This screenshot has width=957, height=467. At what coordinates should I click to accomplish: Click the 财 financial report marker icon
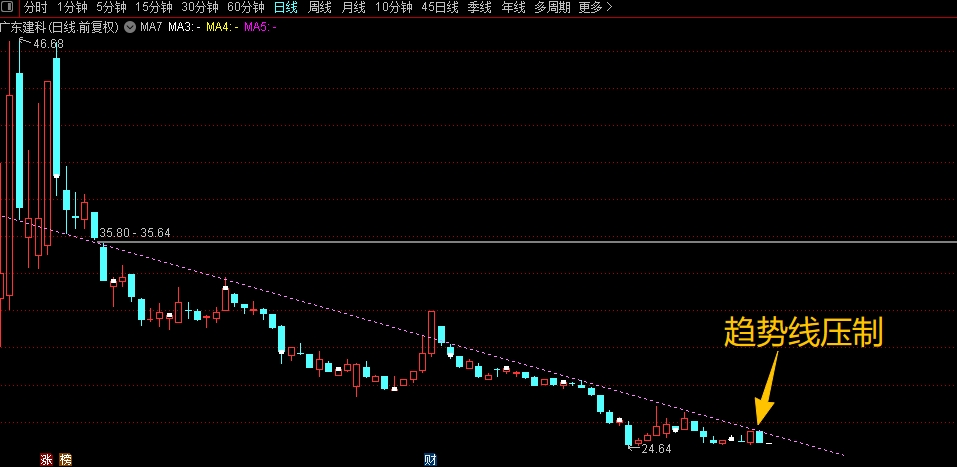pyautogui.click(x=431, y=460)
